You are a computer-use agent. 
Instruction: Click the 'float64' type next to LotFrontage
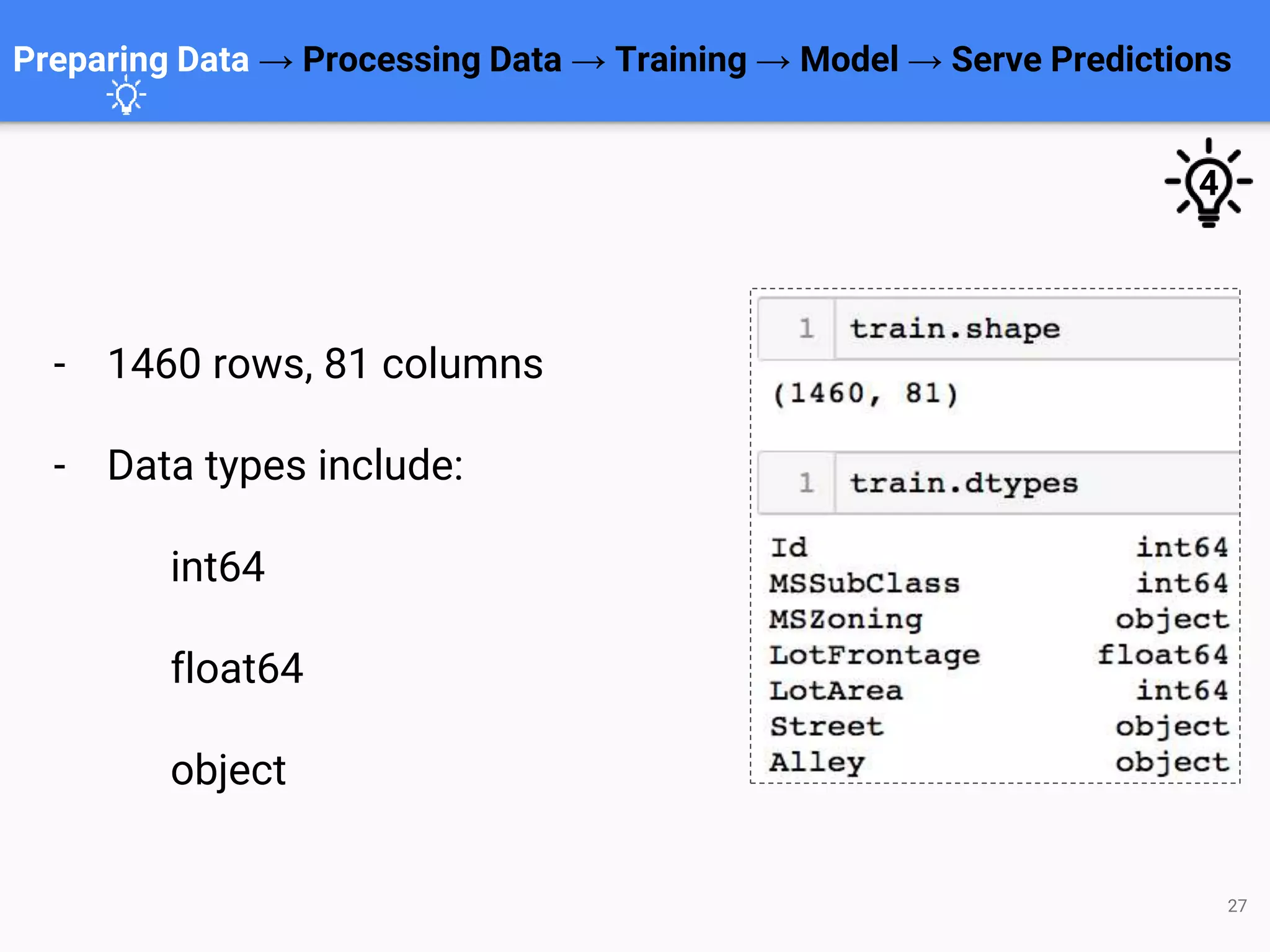[1163, 656]
